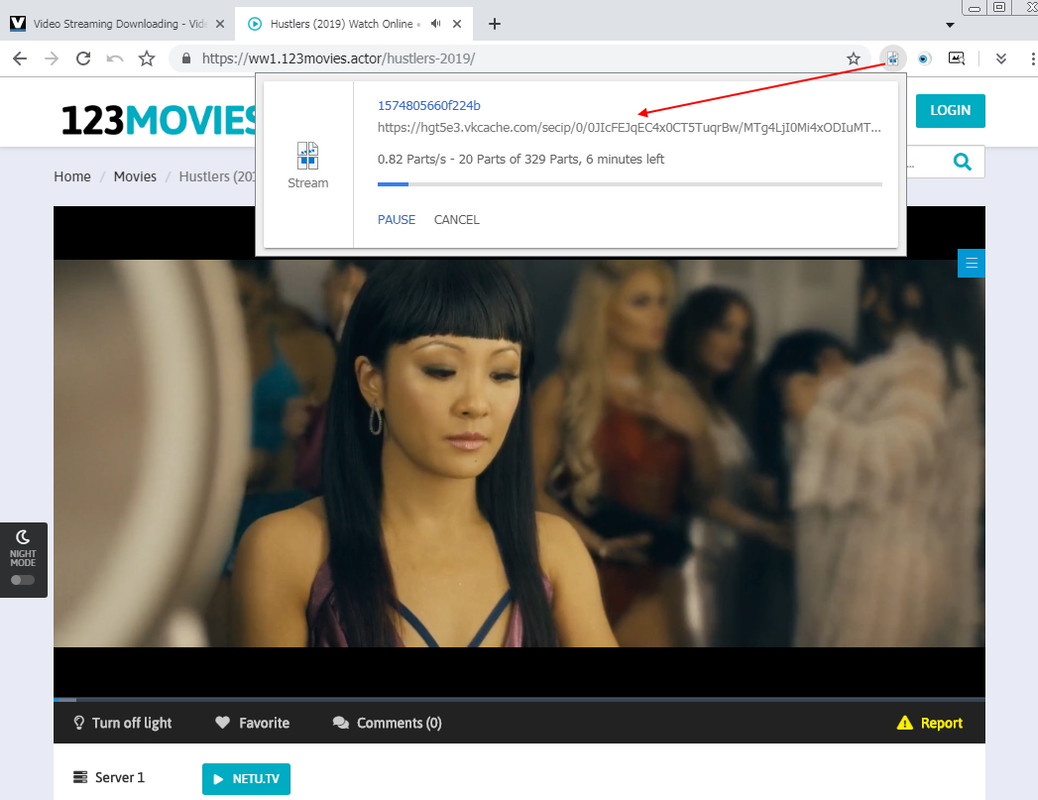Pause the stream download

pos(397,219)
